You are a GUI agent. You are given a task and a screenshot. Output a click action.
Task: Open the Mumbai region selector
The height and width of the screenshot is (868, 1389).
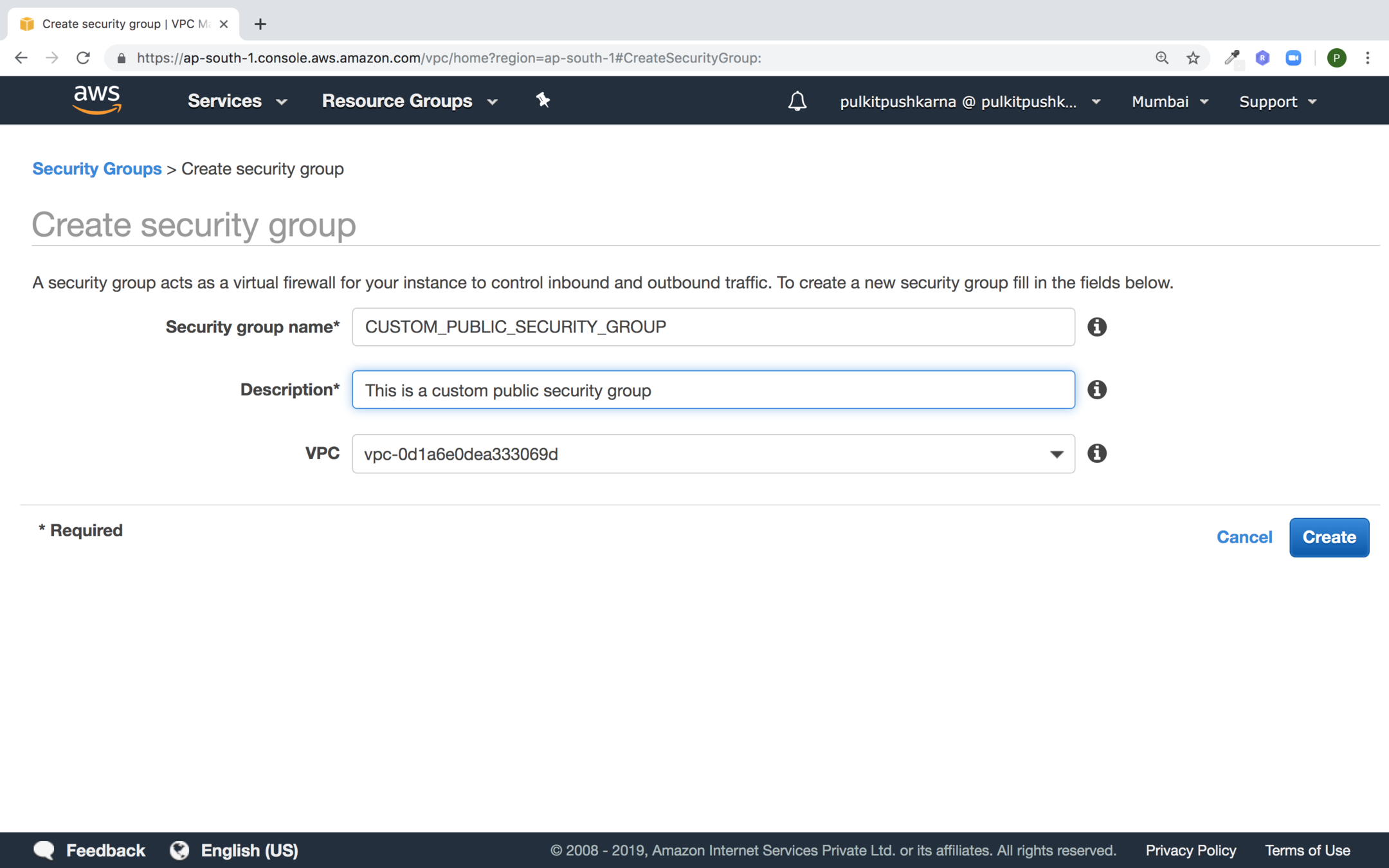1170,102
